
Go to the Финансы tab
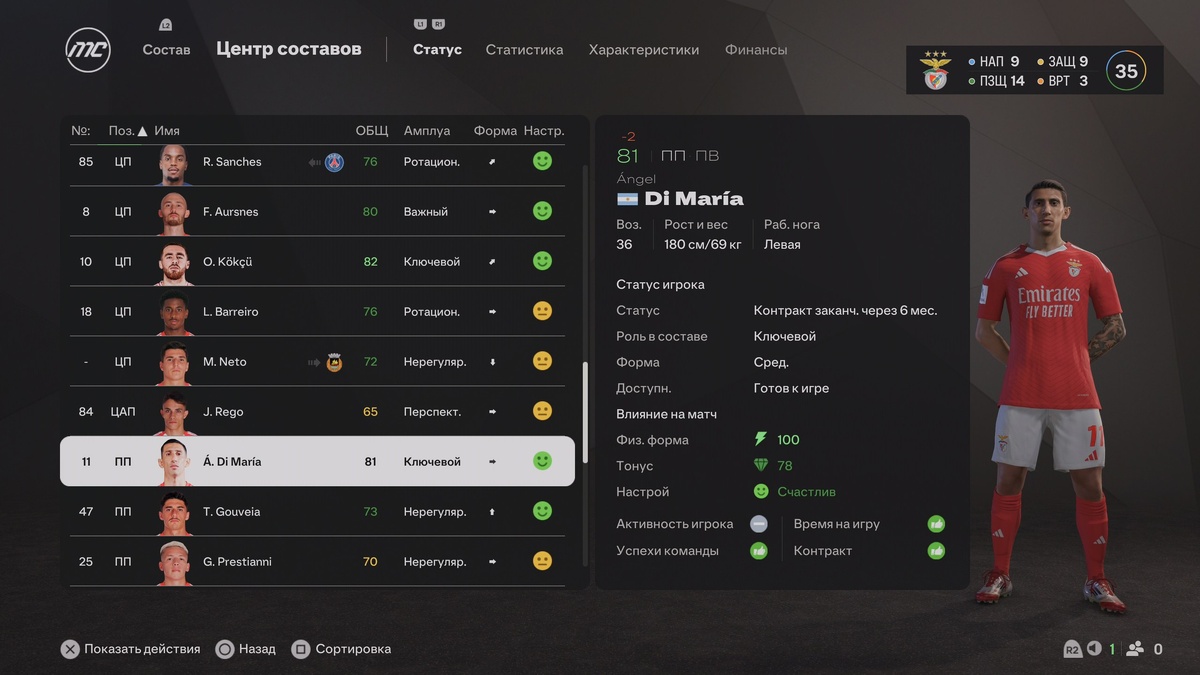pyautogui.click(x=756, y=49)
